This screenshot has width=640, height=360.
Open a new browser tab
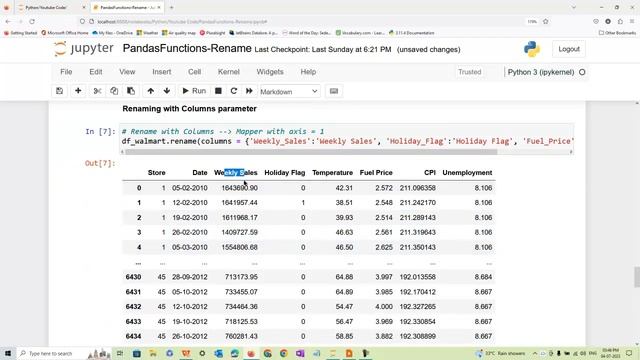(x=171, y=7)
